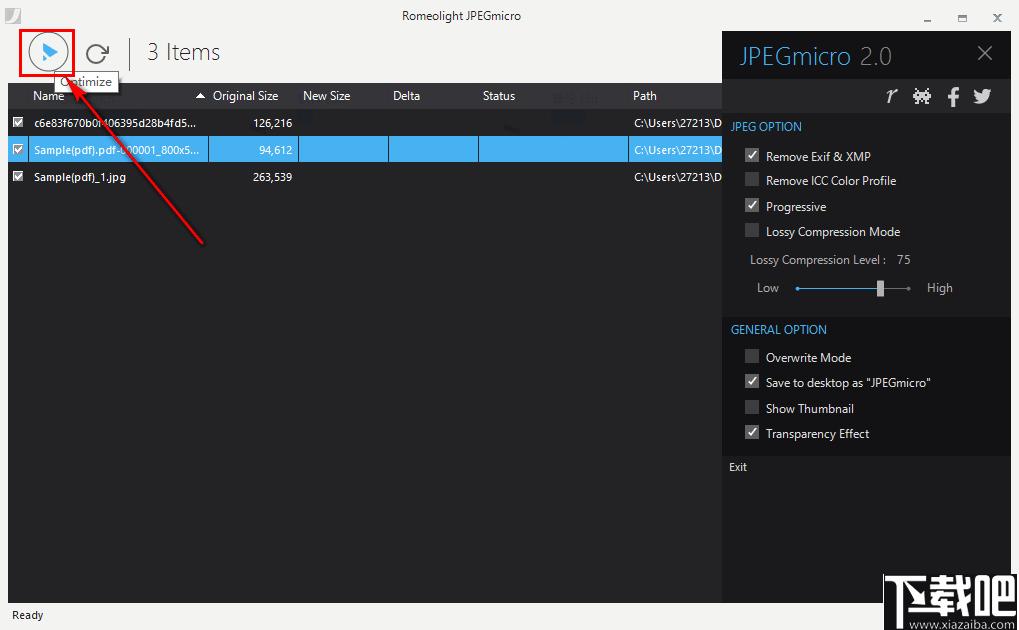Click the refresh list icon
The image size is (1019, 630).
[97, 53]
